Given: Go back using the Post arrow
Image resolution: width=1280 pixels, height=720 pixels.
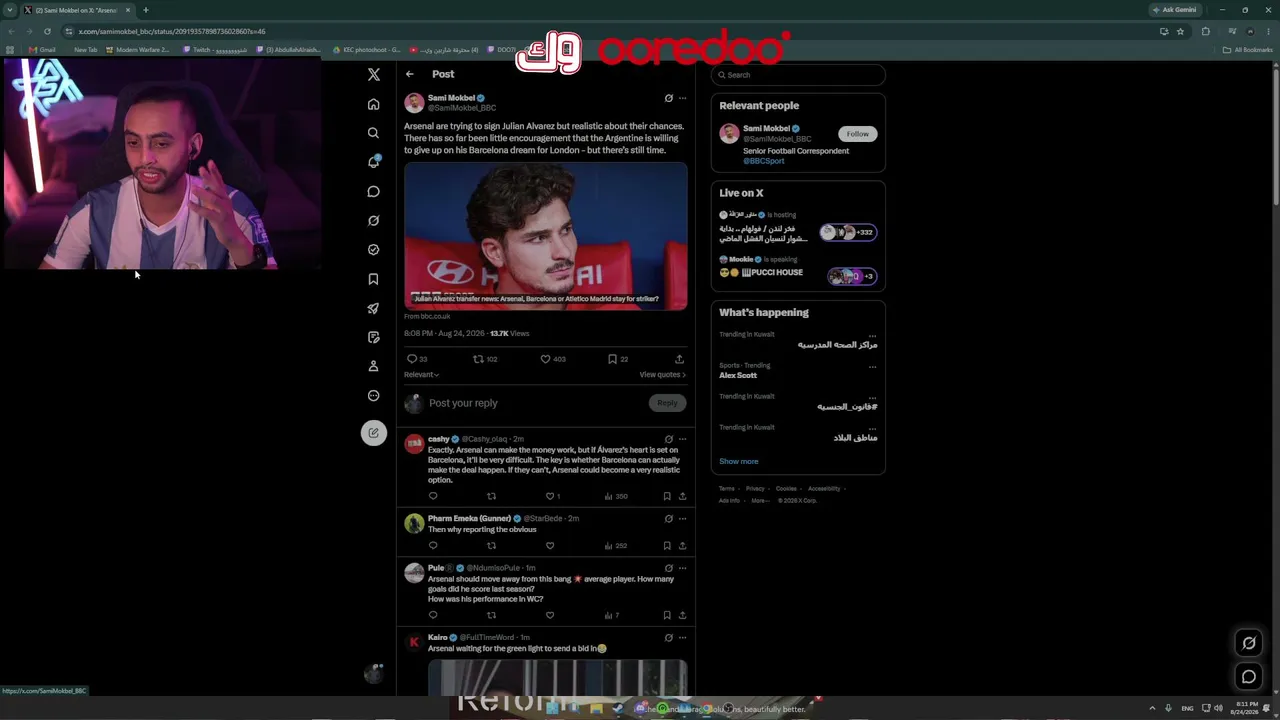Looking at the screenshot, I should (409, 74).
